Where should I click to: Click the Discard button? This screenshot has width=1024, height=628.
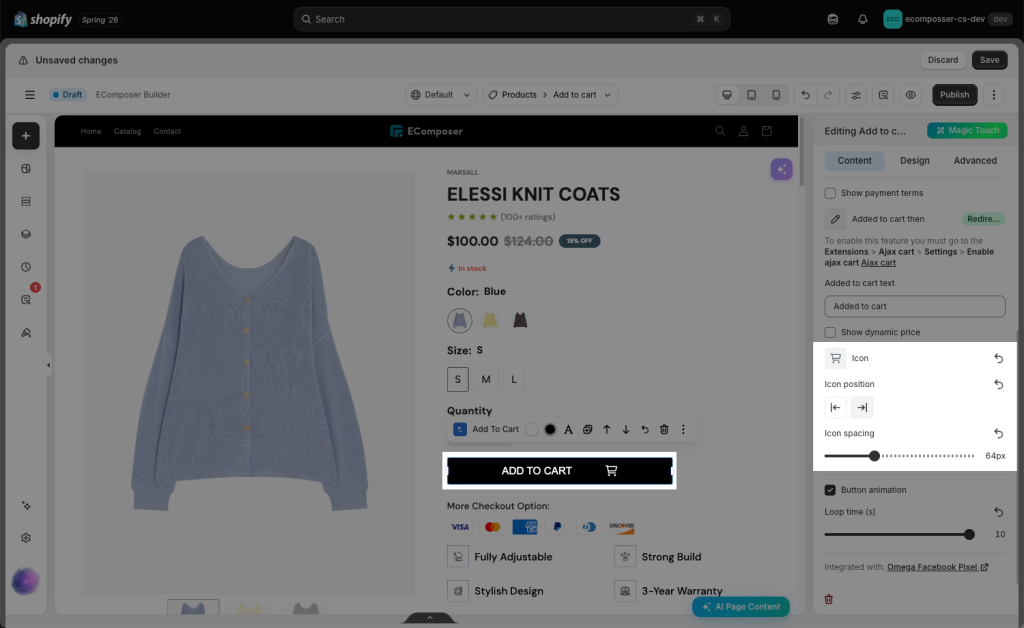click(943, 60)
